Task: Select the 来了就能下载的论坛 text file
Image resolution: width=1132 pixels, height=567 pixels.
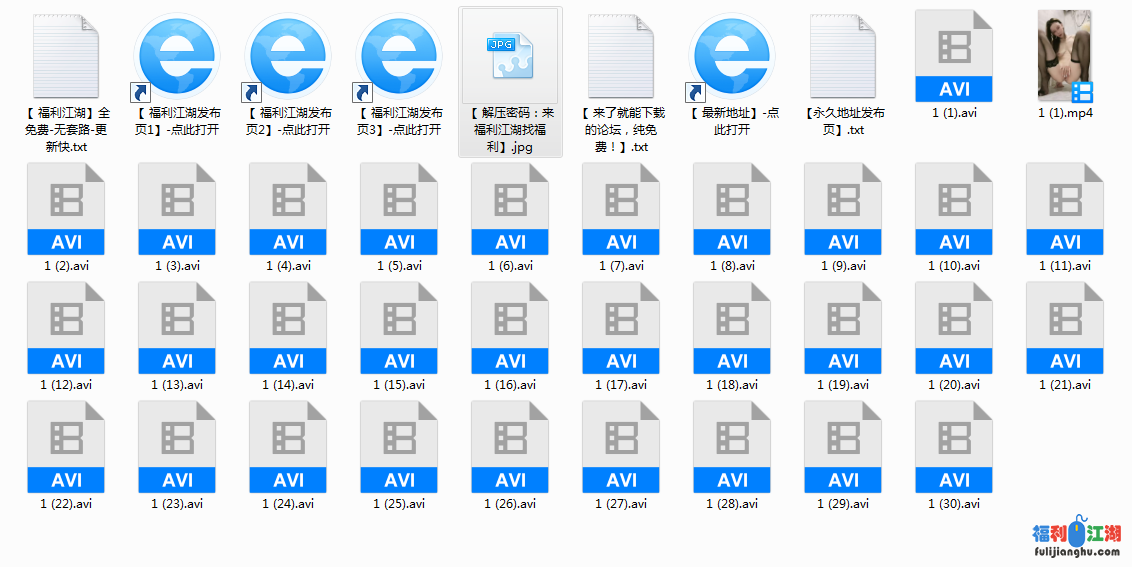Action: click(x=621, y=57)
